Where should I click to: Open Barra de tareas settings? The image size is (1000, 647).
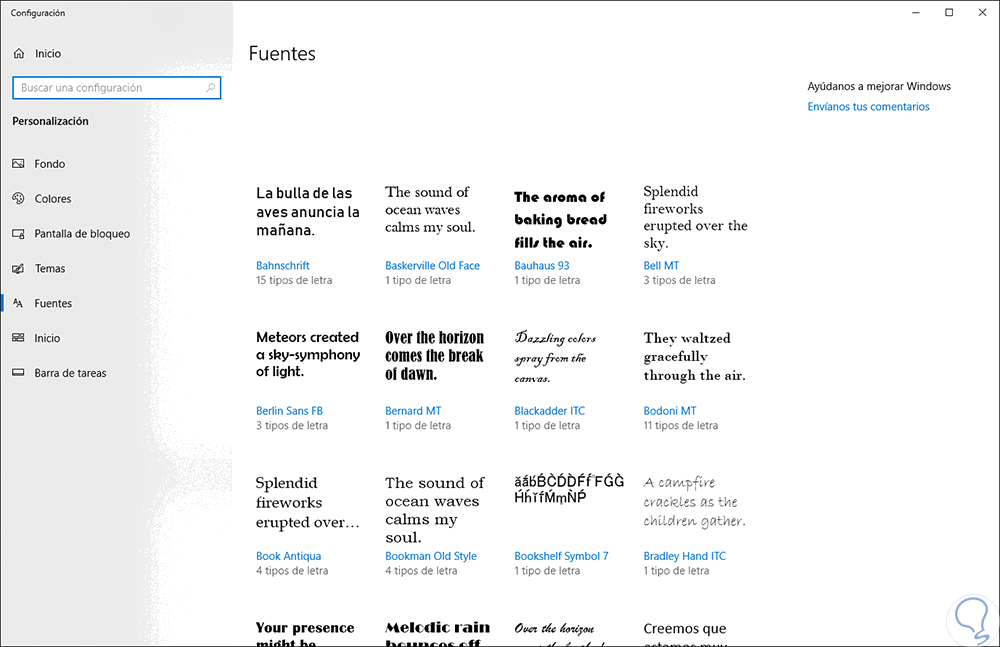click(x=70, y=373)
